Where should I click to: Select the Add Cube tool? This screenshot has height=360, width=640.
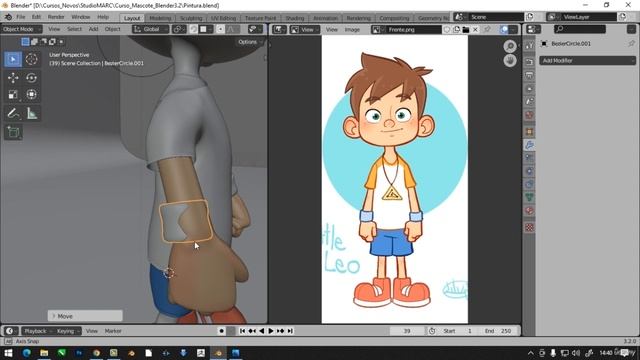coord(13,132)
